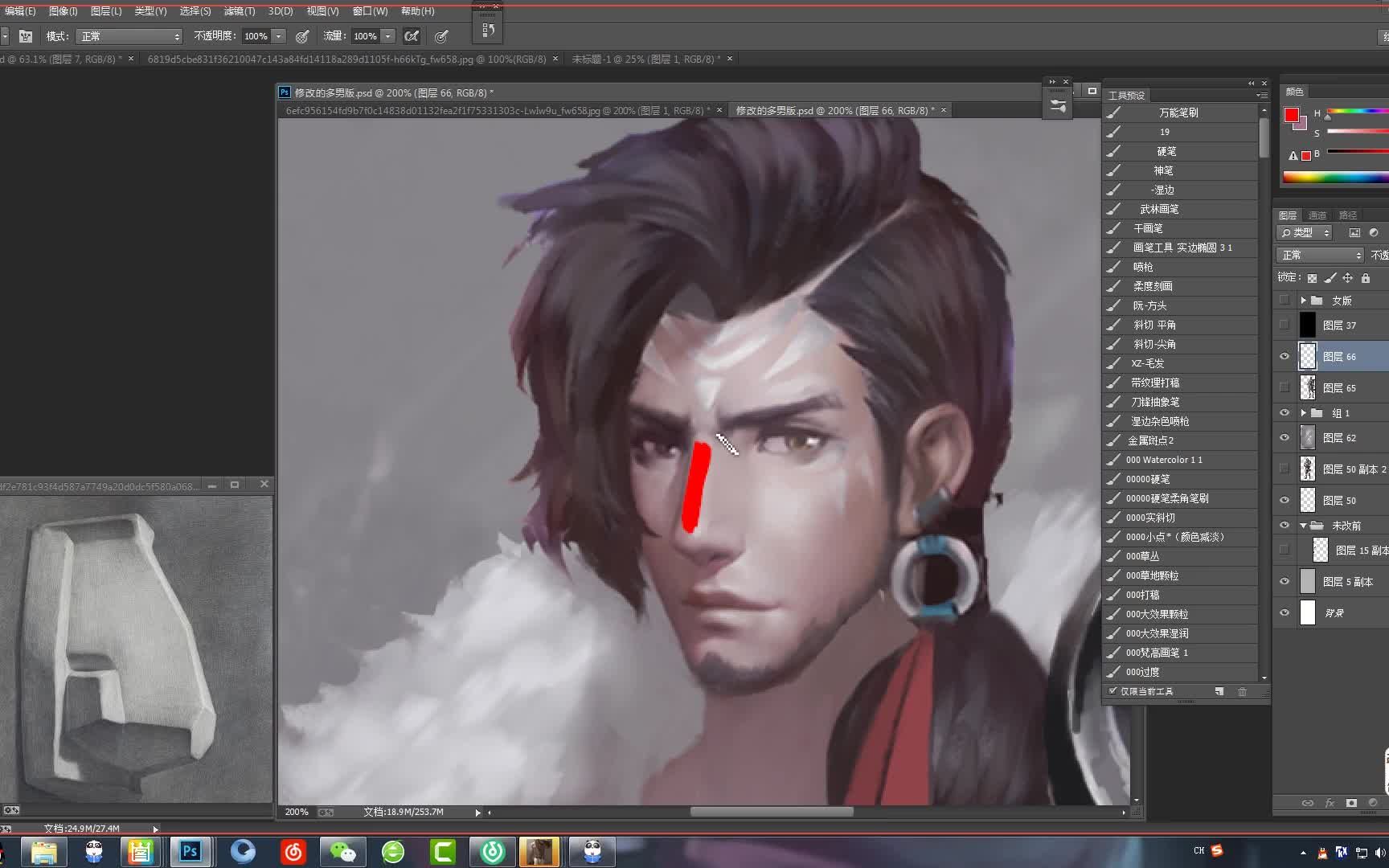Show layer 图层 65
Image resolution: width=1389 pixels, height=868 pixels.
(1285, 387)
